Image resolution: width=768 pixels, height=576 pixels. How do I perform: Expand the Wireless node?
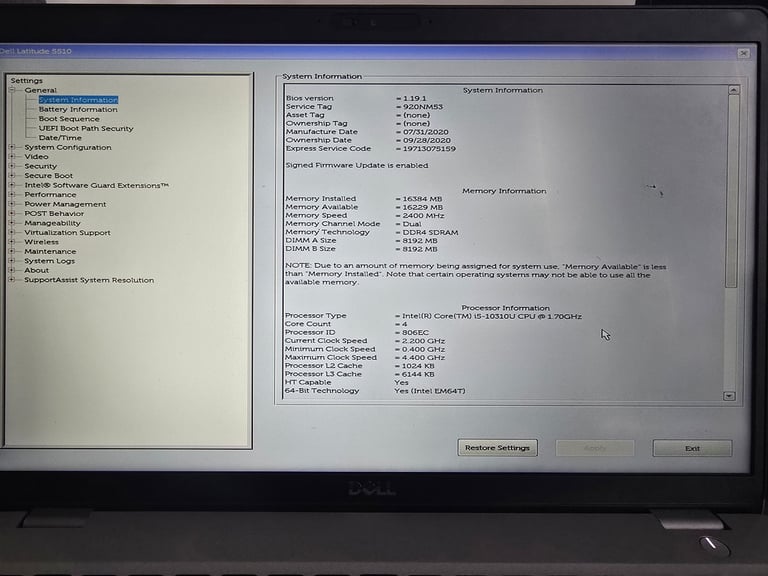point(12,242)
